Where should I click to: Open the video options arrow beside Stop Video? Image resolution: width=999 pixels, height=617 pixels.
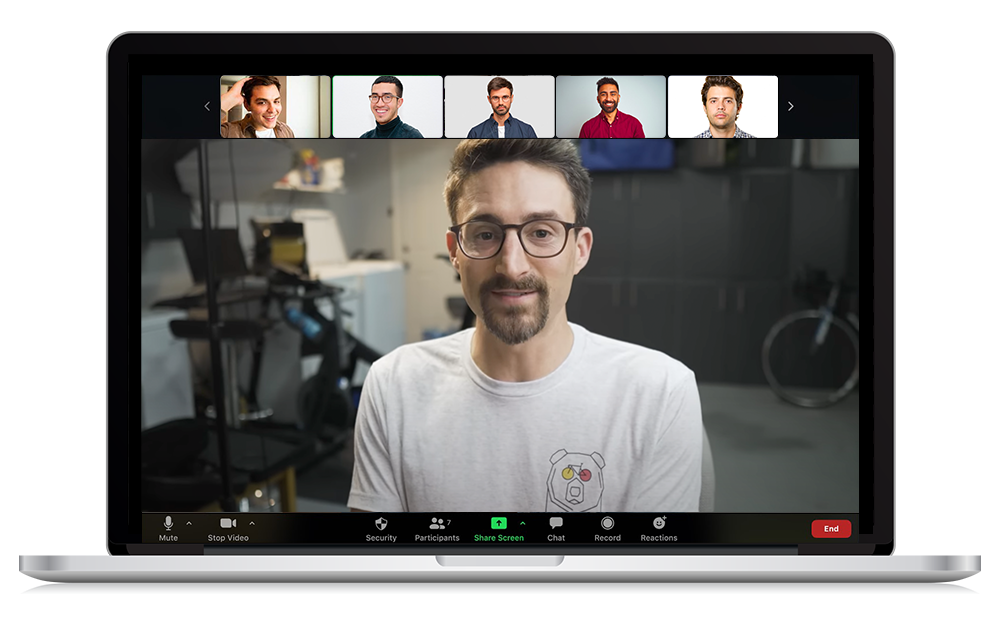tap(252, 523)
